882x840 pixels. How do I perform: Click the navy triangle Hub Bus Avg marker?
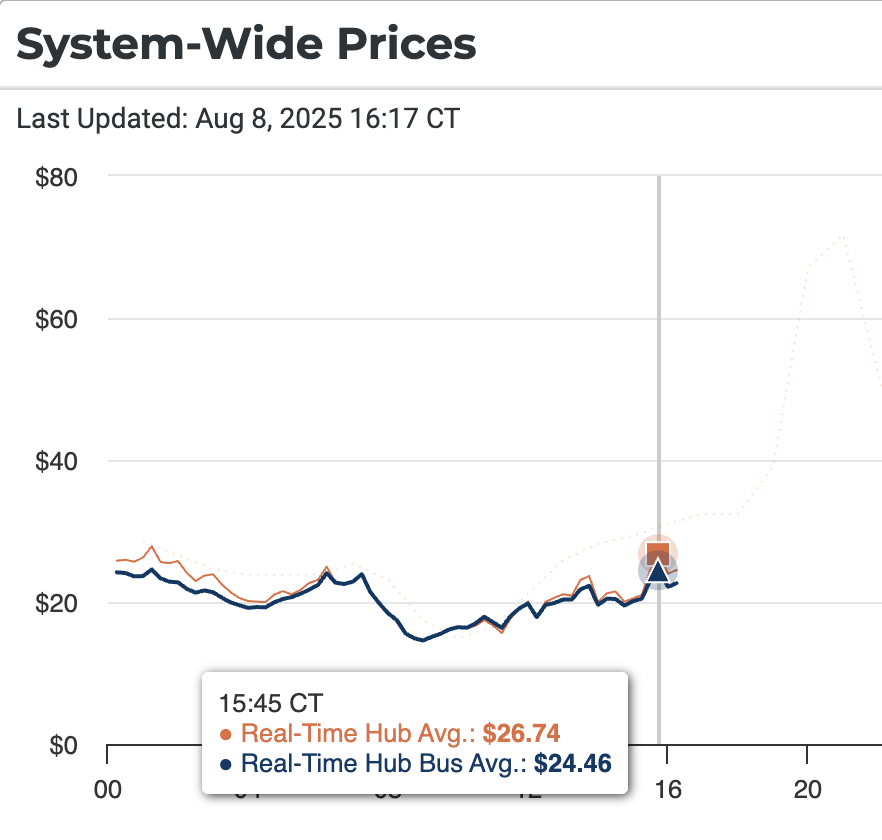[657, 571]
